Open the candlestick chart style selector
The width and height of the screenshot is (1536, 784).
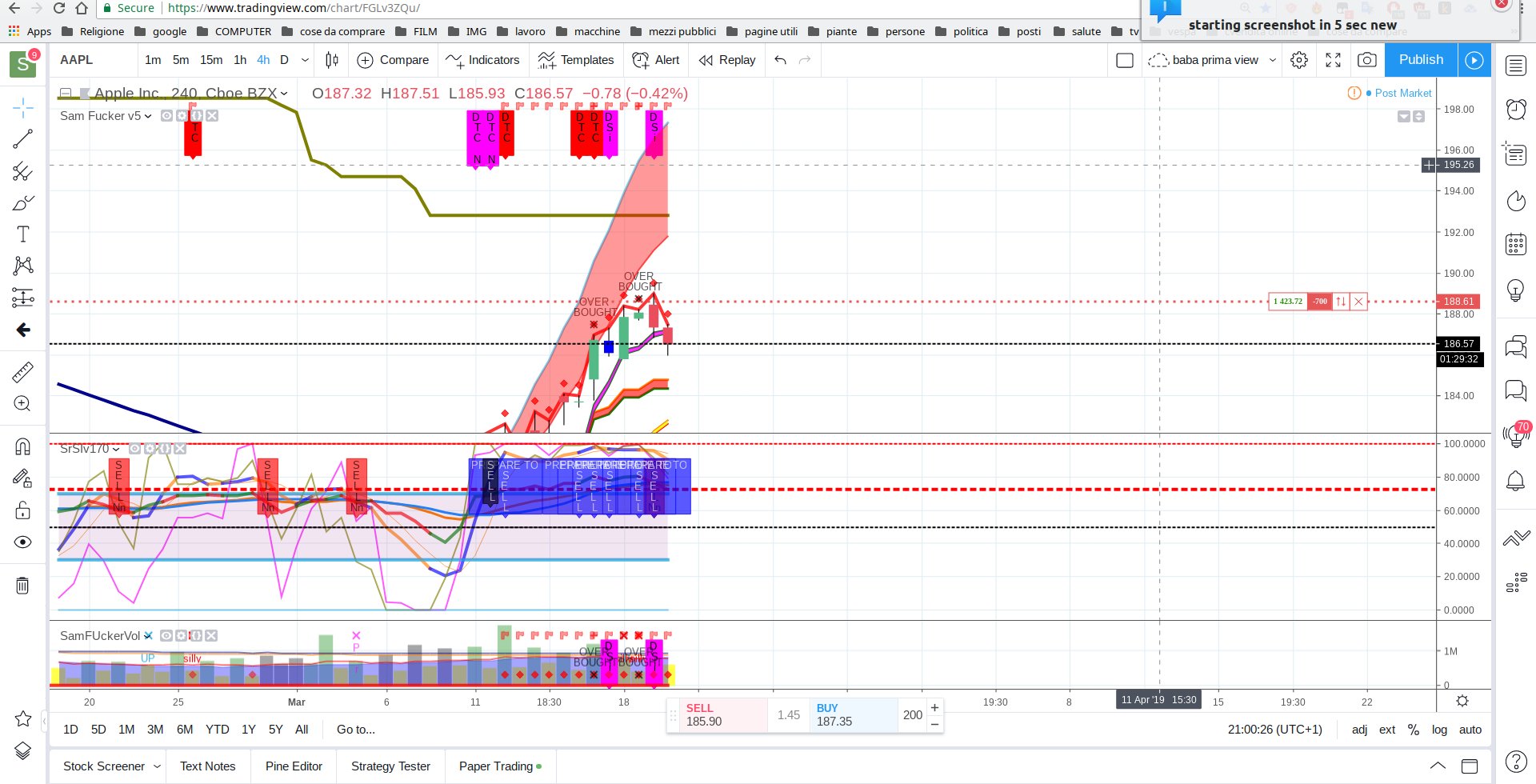tap(332, 60)
